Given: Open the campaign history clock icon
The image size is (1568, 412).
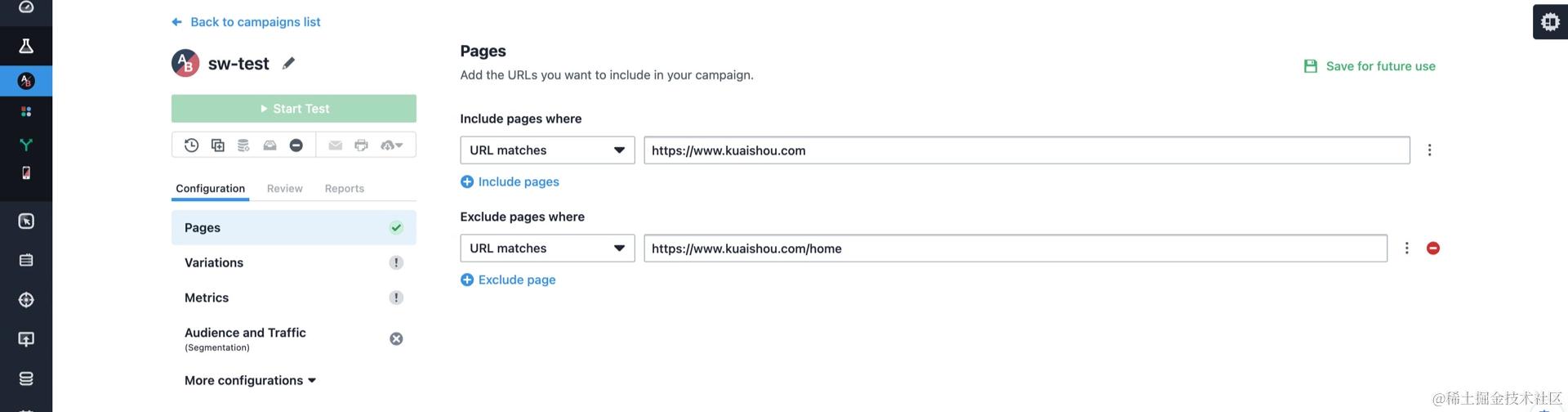Looking at the screenshot, I should point(192,145).
